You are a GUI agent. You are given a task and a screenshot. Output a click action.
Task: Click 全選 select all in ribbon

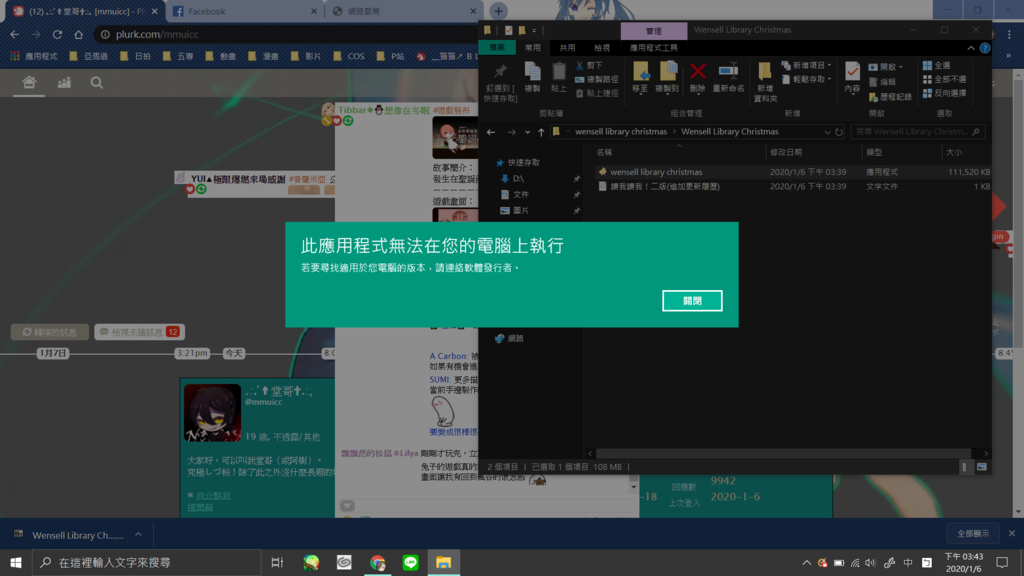(x=936, y=65)
